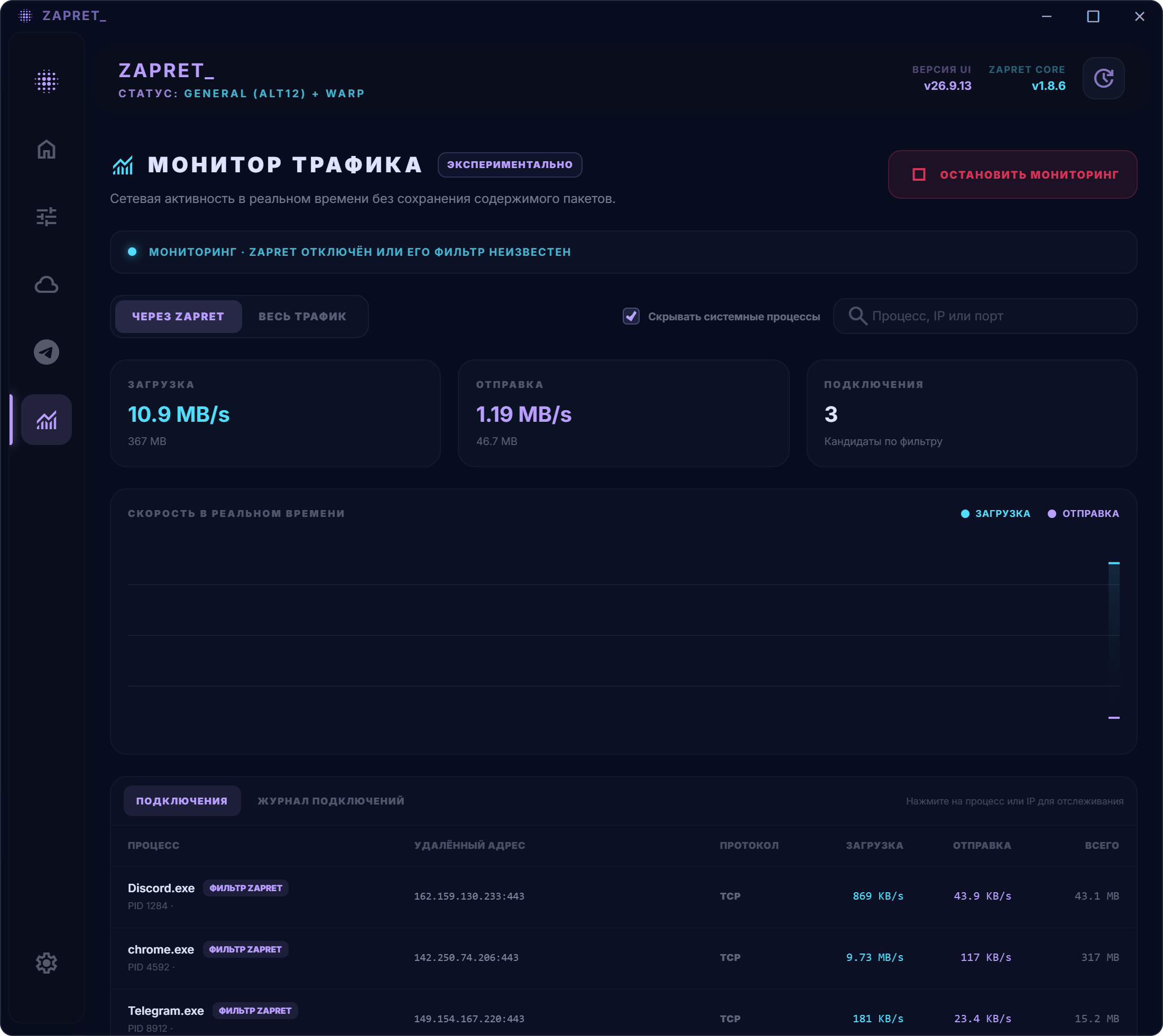Viewport: 1163px width, 1036px height.
Task: Focus the Процесс, IP или порт search field
Action: pos(985,316)
